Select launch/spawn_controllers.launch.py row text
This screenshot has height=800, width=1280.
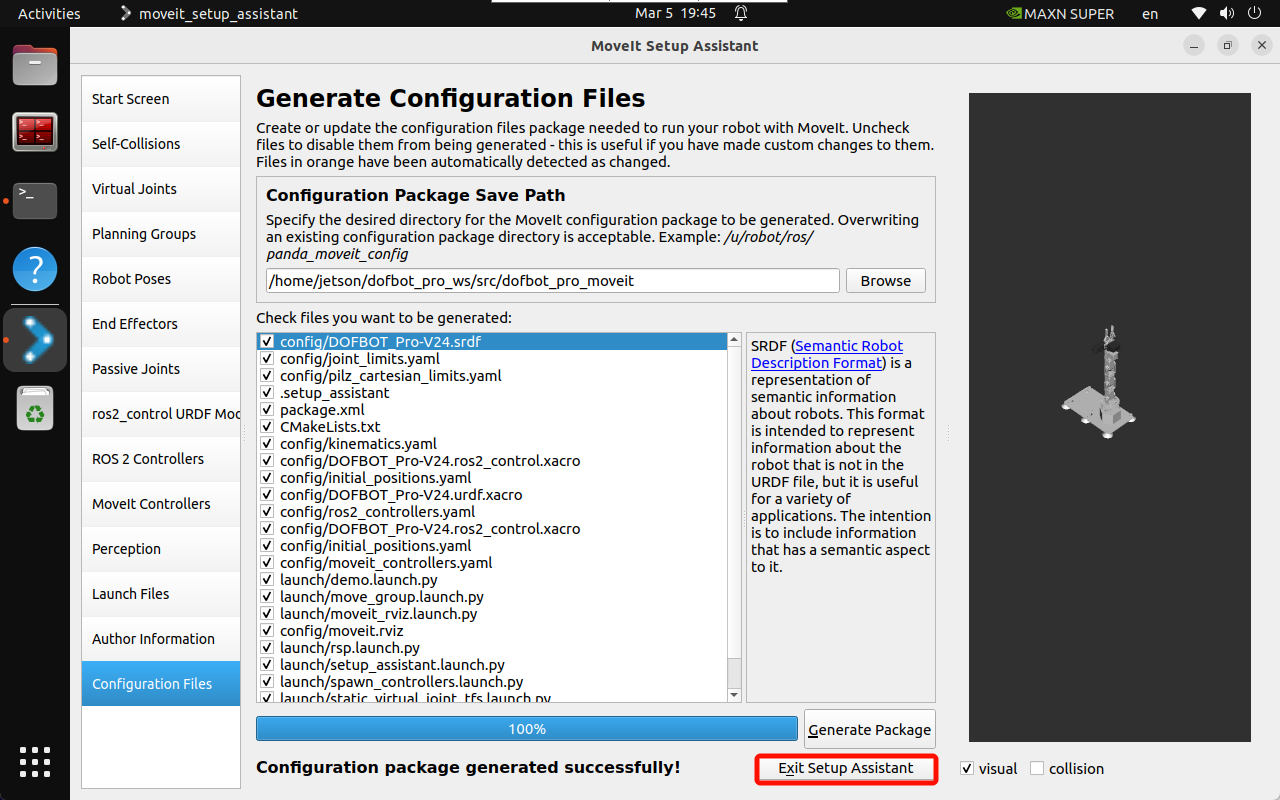point(402,682)
